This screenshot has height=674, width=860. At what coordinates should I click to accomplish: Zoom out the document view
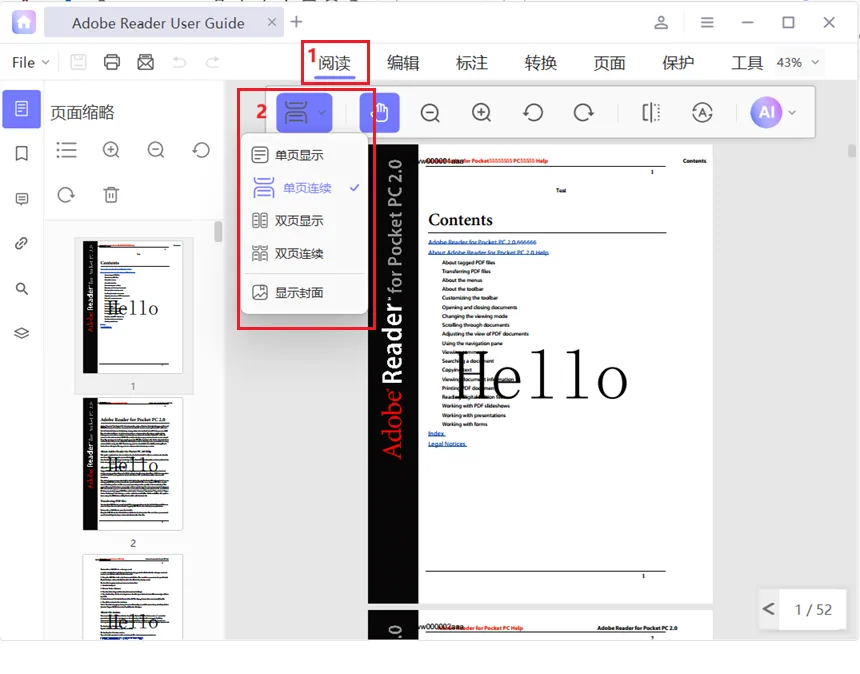pyautogui.click(x=430, y=112)
